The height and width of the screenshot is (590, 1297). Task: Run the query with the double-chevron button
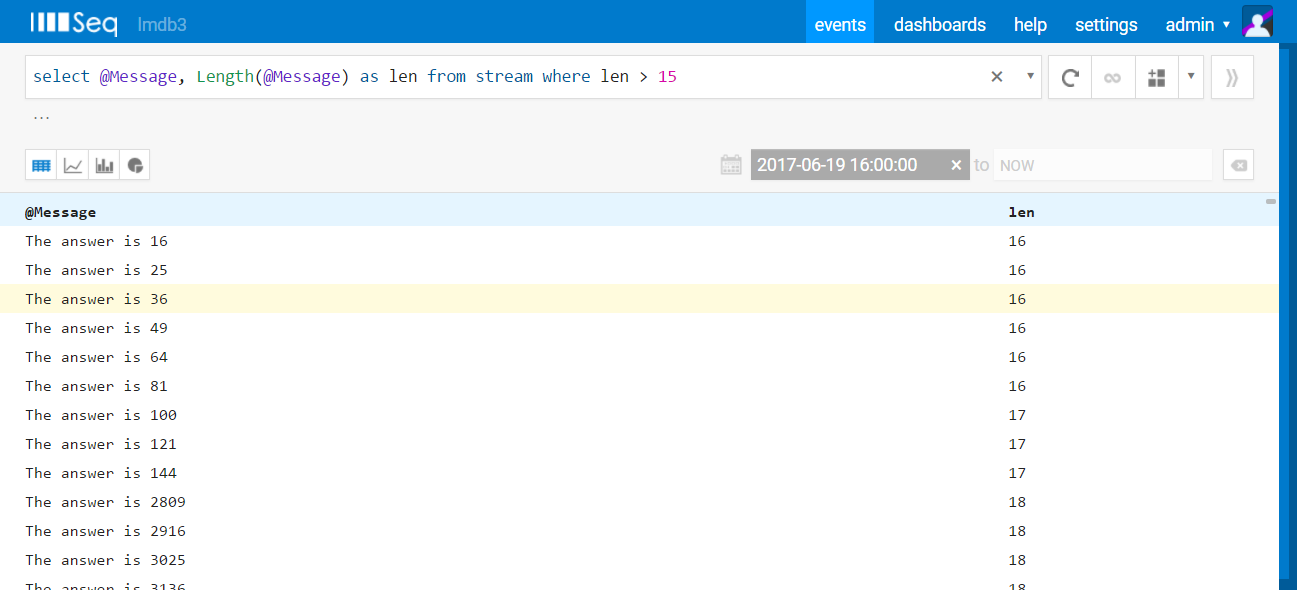pyautogui.click(x=1231, y=77)
